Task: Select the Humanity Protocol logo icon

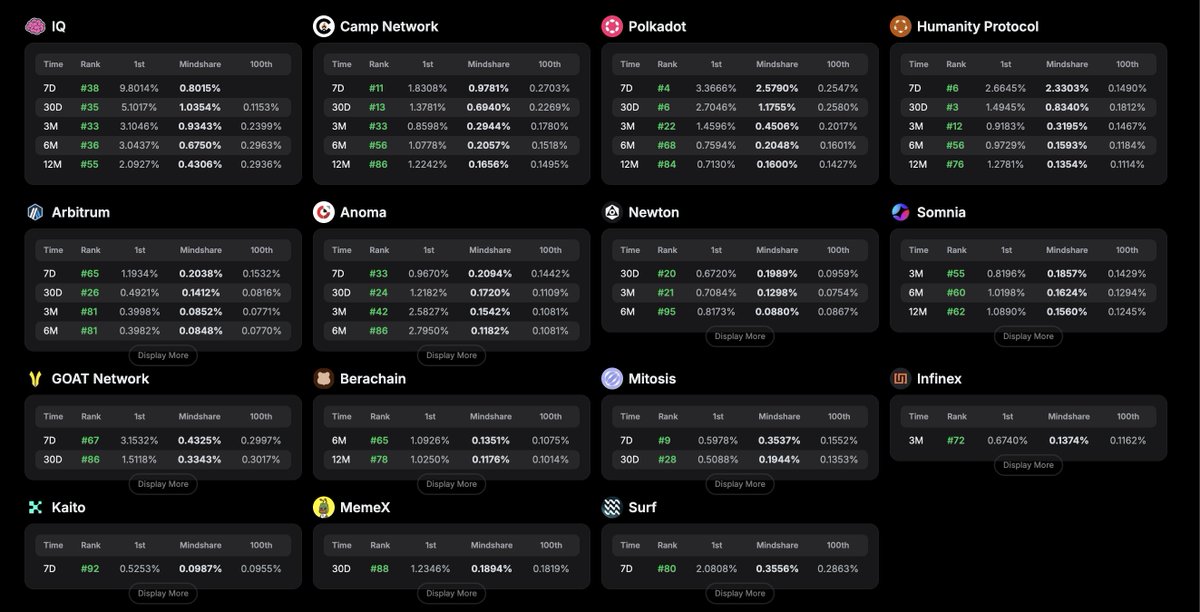Action: (x=900, y=26)
